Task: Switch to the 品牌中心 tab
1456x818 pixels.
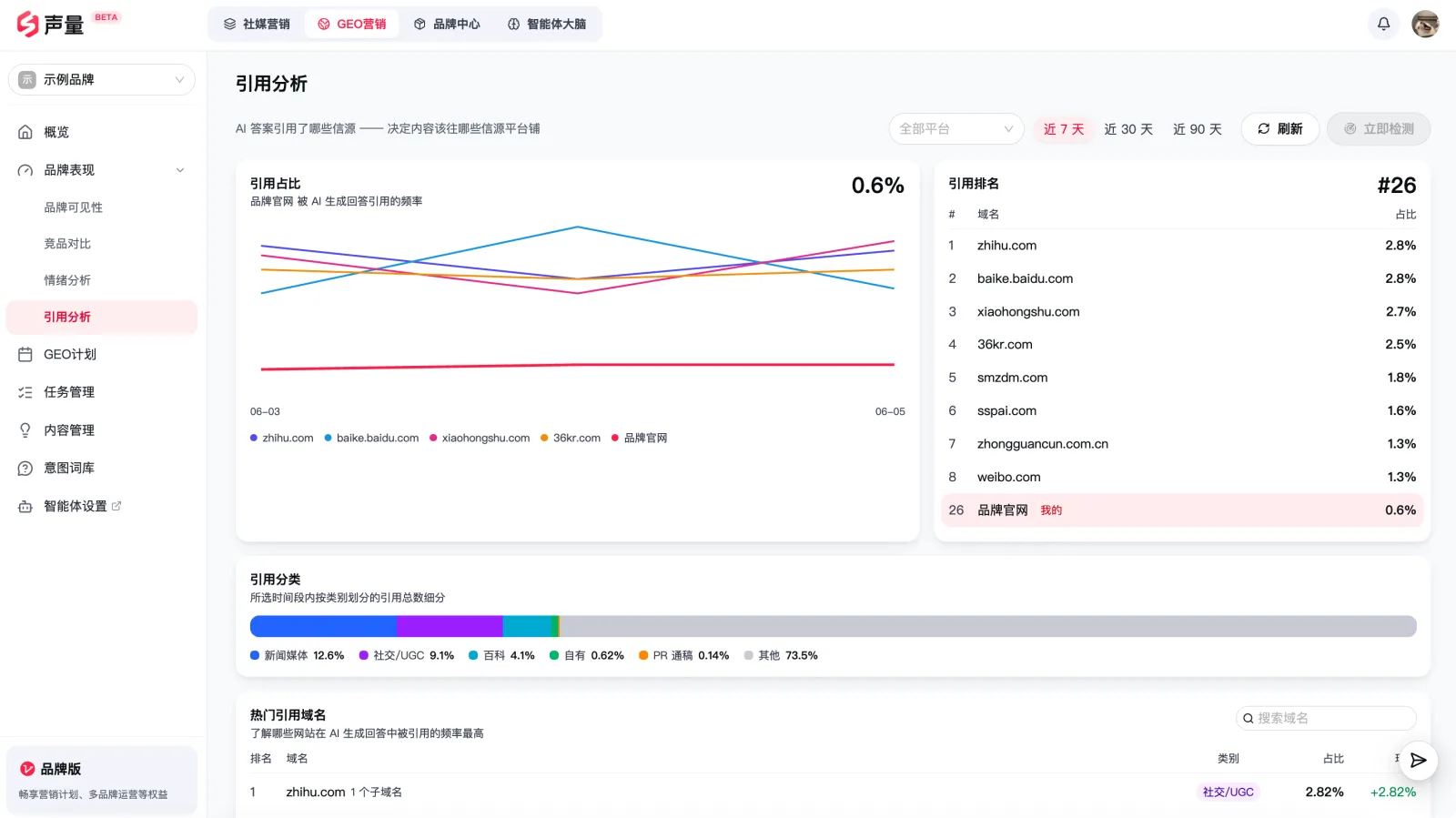Action: pos(447,25)
